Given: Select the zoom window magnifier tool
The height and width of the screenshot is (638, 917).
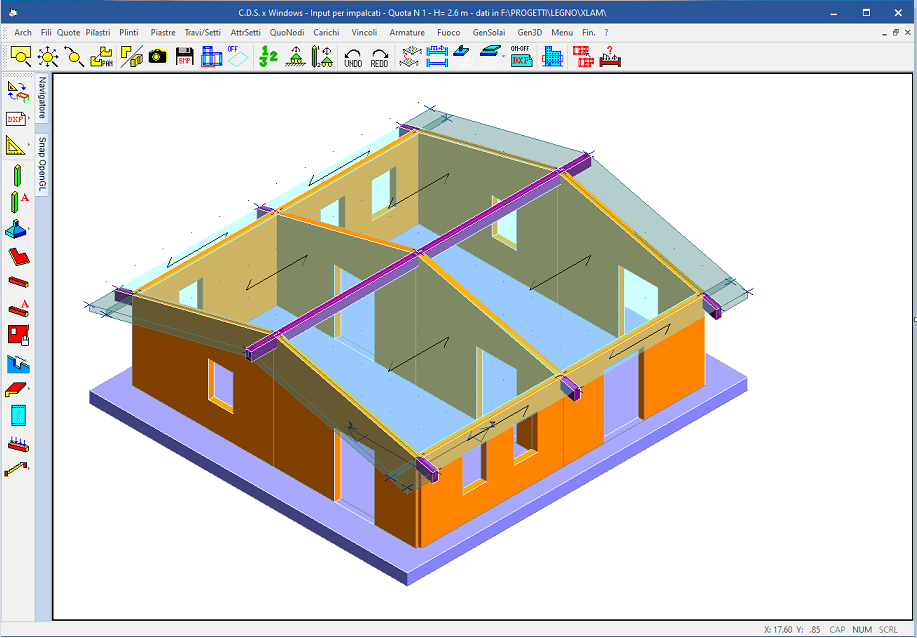Looking at the screenshot, I should [x=21, y=57].
